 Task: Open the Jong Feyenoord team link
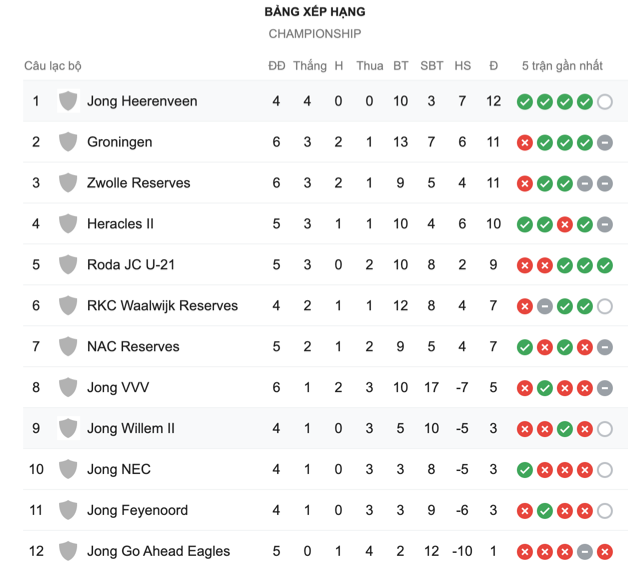pos(137,510)
